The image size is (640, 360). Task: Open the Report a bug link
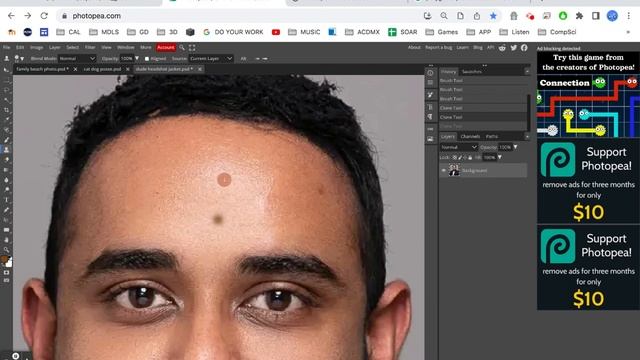[x=438, y=48]
